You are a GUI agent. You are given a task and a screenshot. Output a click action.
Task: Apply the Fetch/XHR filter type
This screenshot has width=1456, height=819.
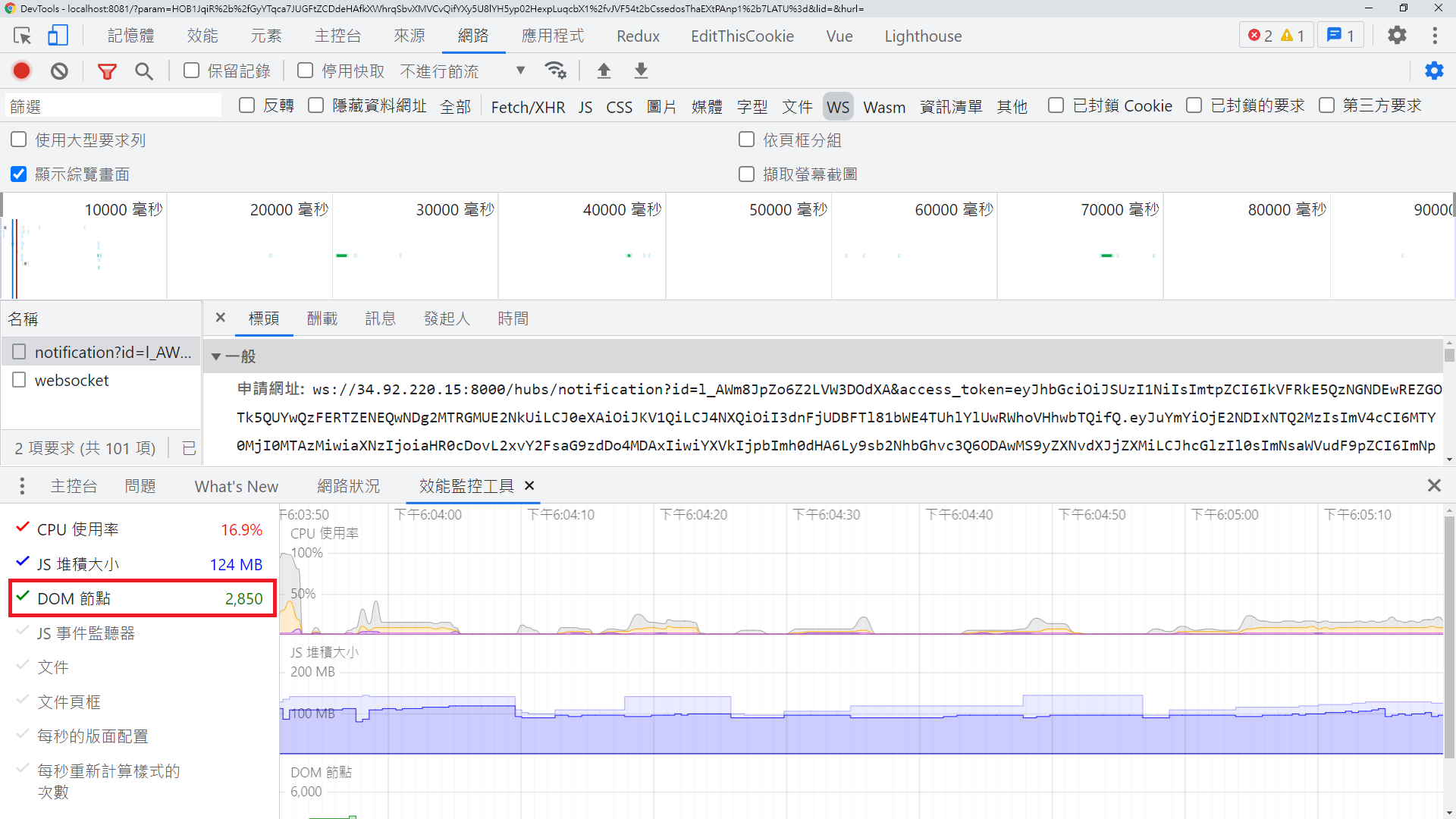coord(528,106)
